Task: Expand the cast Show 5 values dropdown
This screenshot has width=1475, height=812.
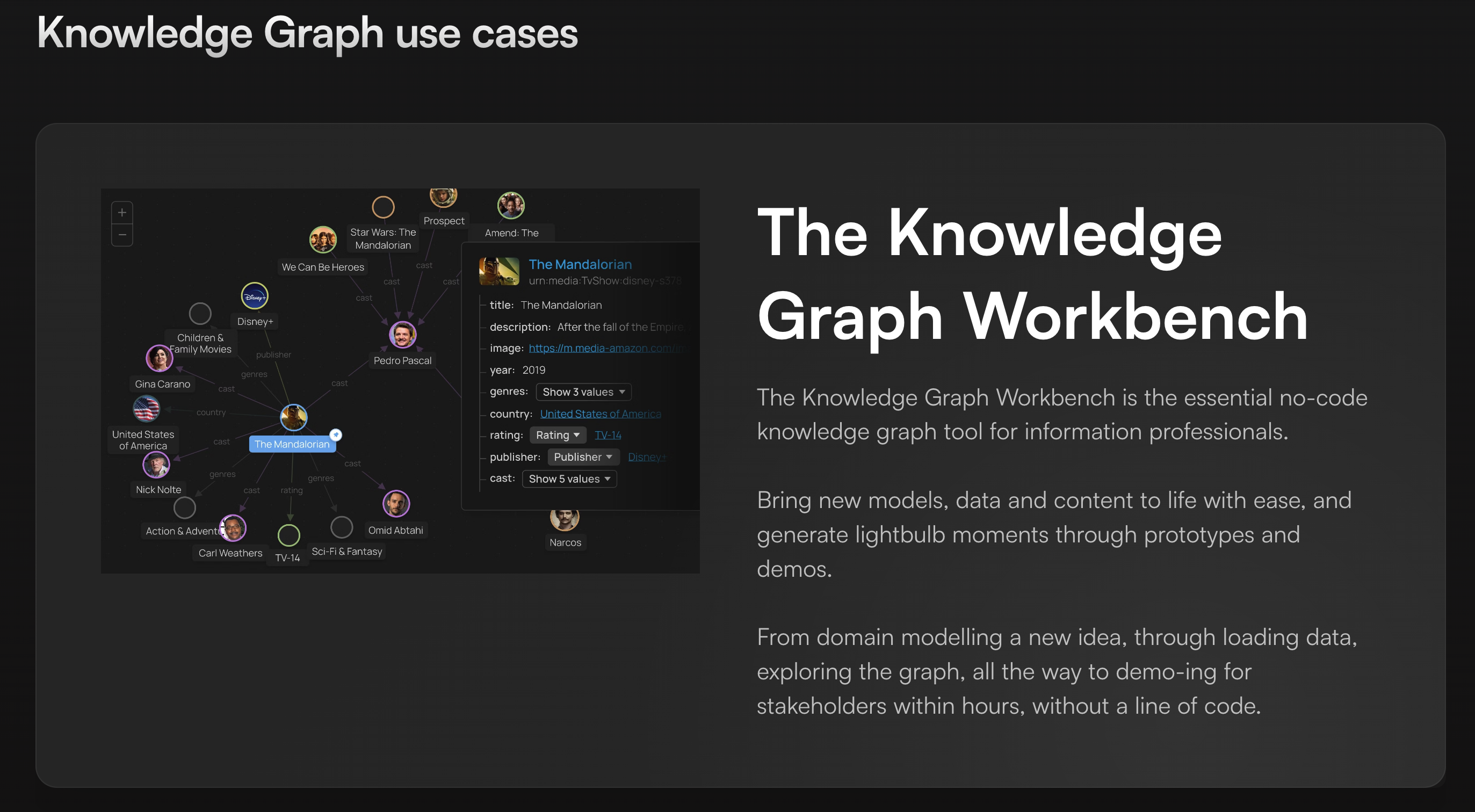Action: point(569,479)
